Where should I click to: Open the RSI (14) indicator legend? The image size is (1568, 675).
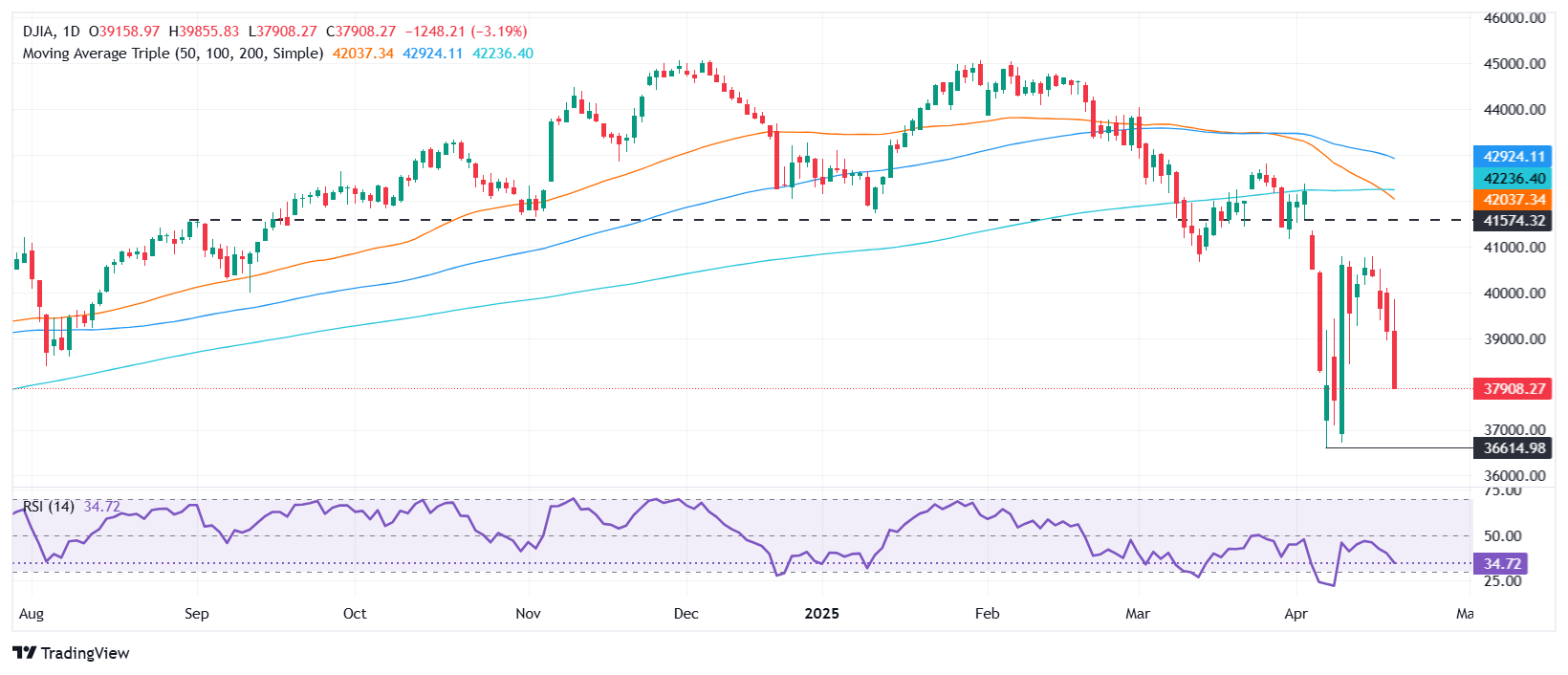point(48,506)
